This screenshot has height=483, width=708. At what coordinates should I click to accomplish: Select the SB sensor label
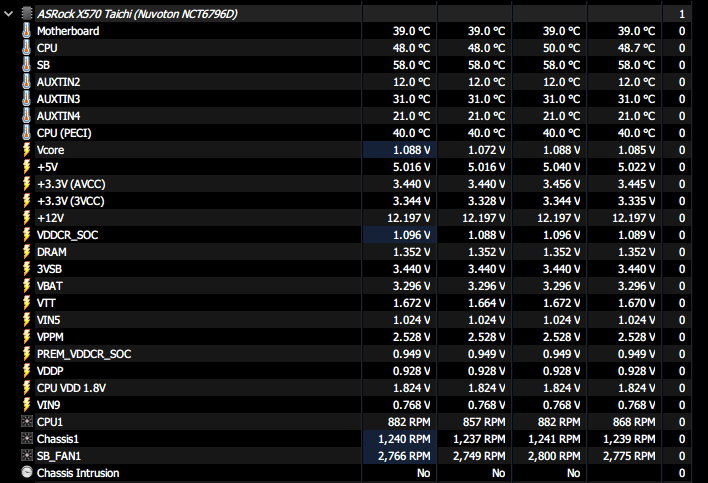pos(43,65)
